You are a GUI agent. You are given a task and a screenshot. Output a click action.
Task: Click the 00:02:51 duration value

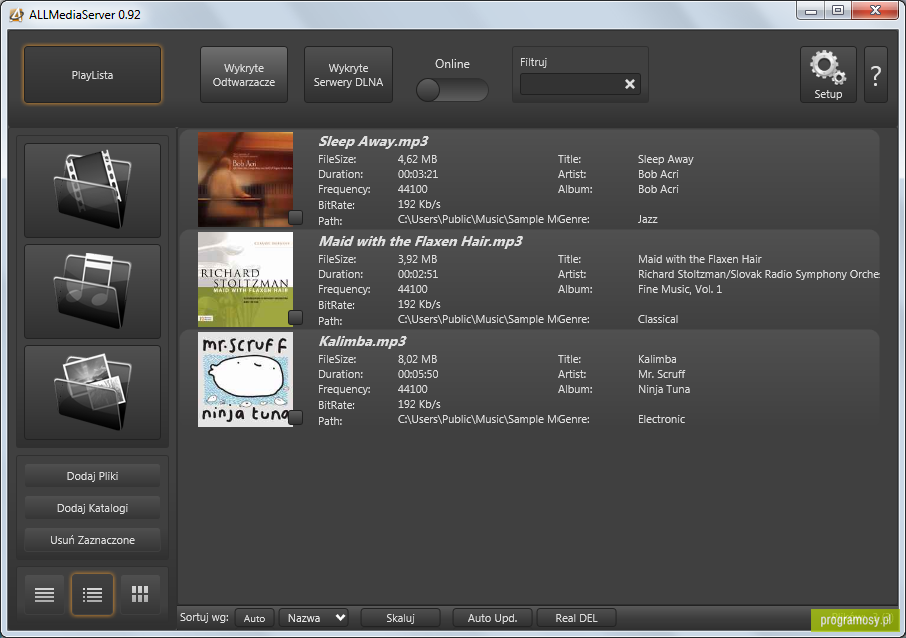point(418,274)
